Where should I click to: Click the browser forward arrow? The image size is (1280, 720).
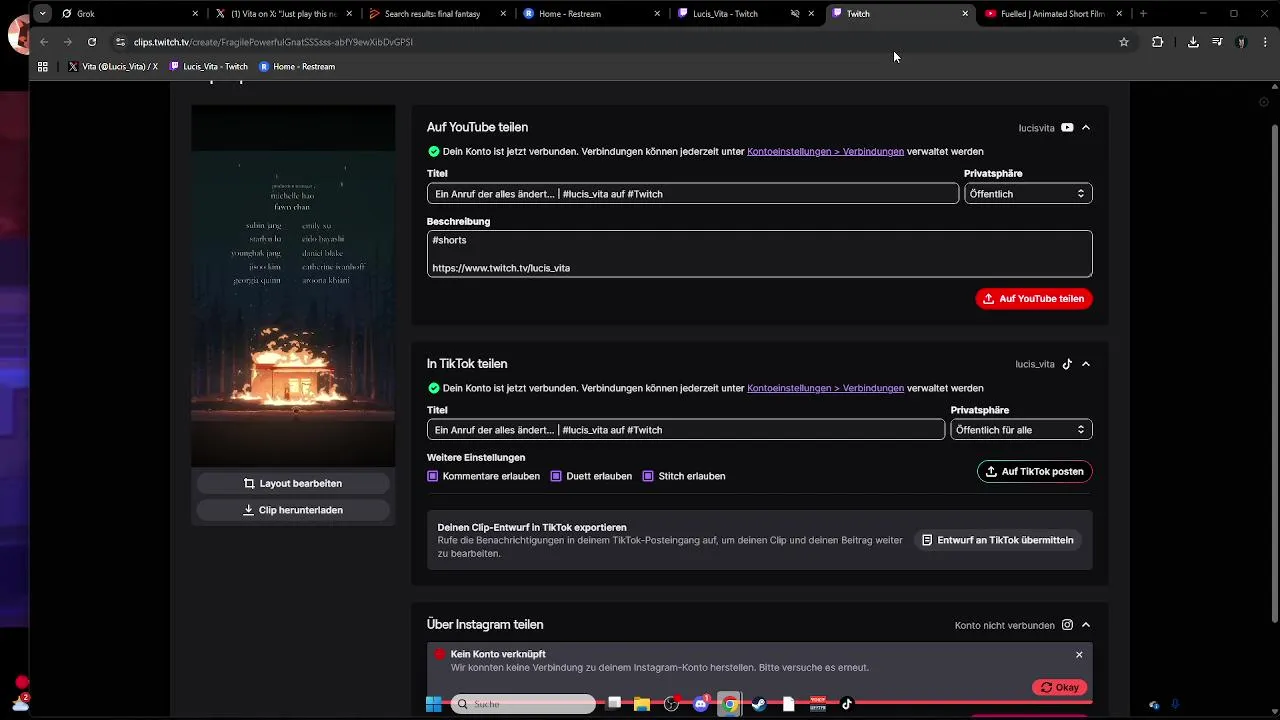click(x=67, y=42)
